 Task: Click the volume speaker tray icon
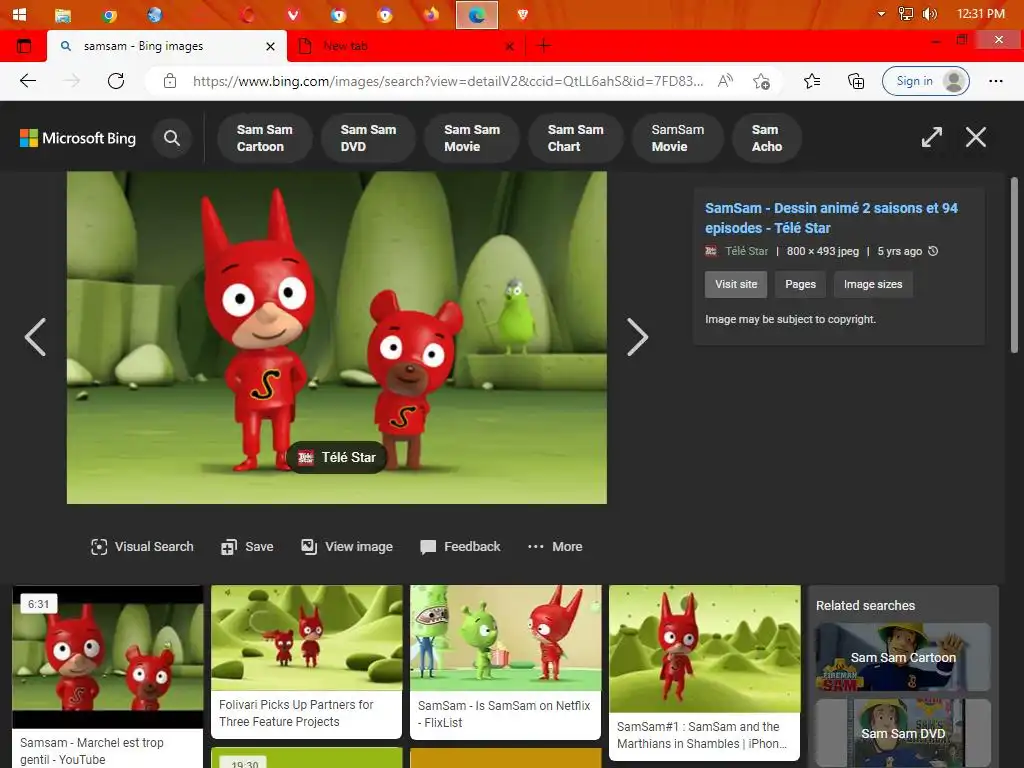[x=929, y=14]
